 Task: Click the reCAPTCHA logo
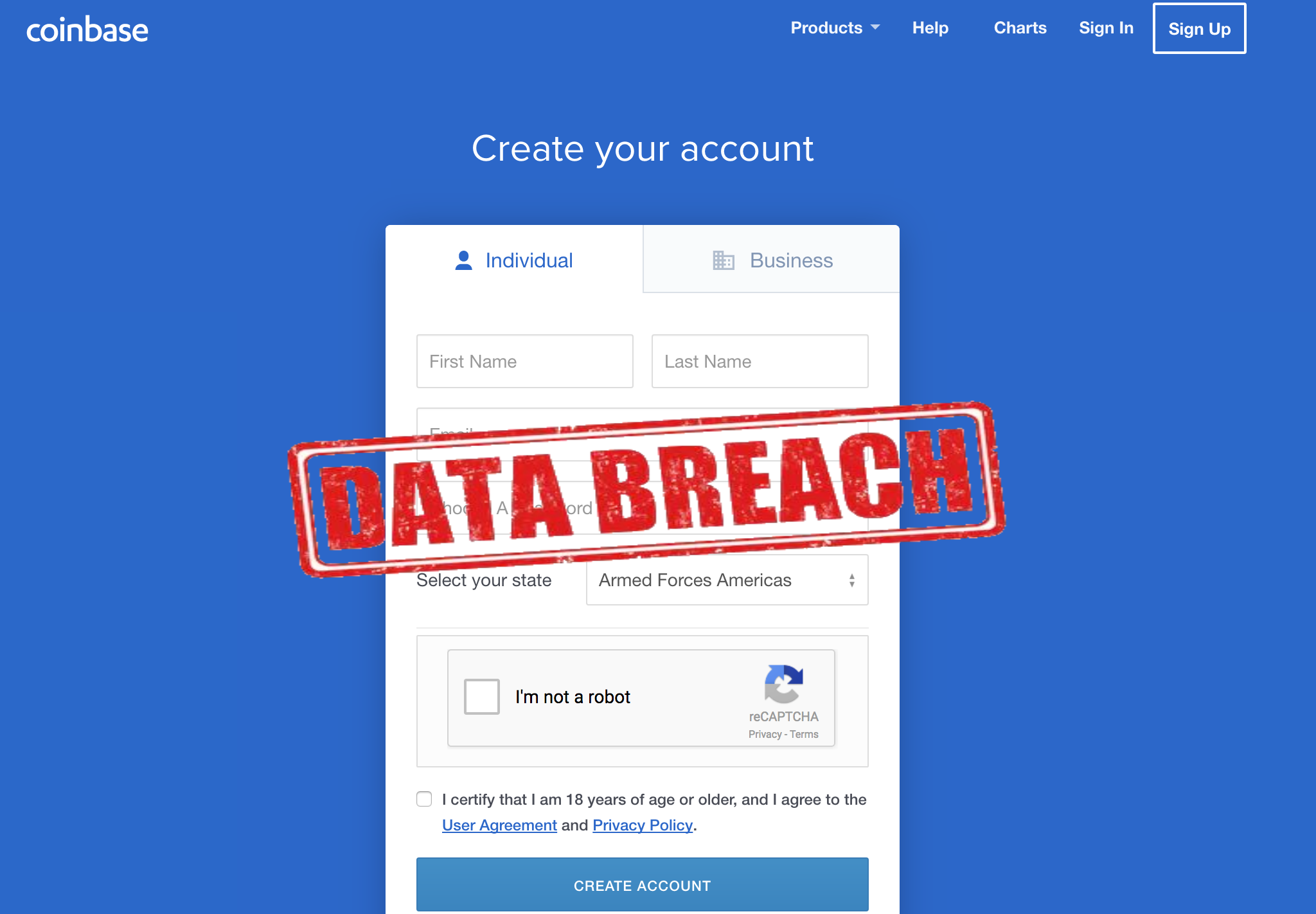pos(783,684)
